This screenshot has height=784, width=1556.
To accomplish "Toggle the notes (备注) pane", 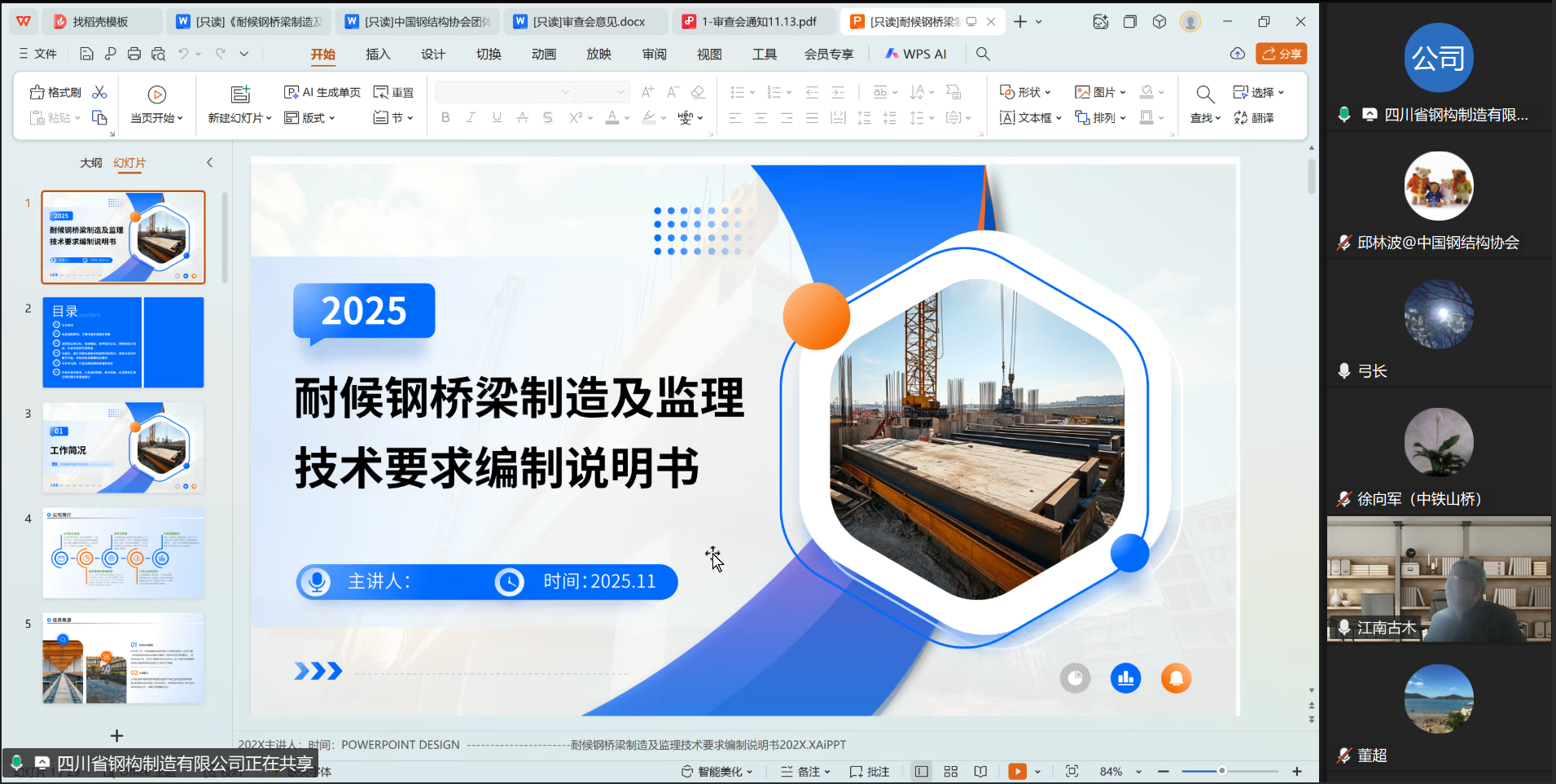I will pos(804,771).
